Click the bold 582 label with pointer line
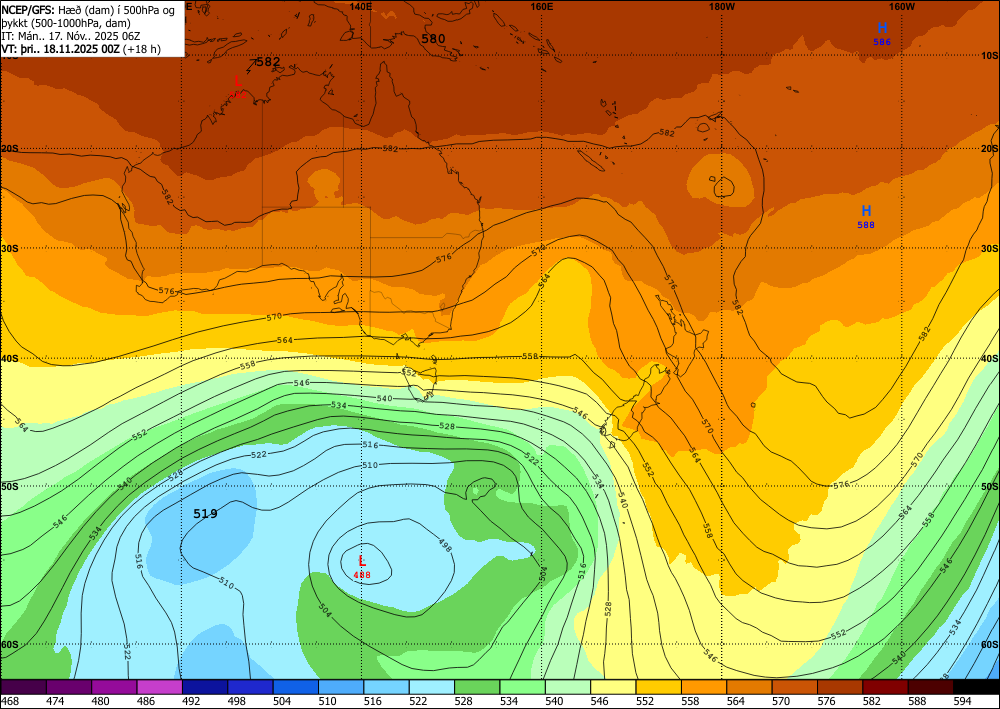This screenshot has width=1000, height=709. point(268,62)
